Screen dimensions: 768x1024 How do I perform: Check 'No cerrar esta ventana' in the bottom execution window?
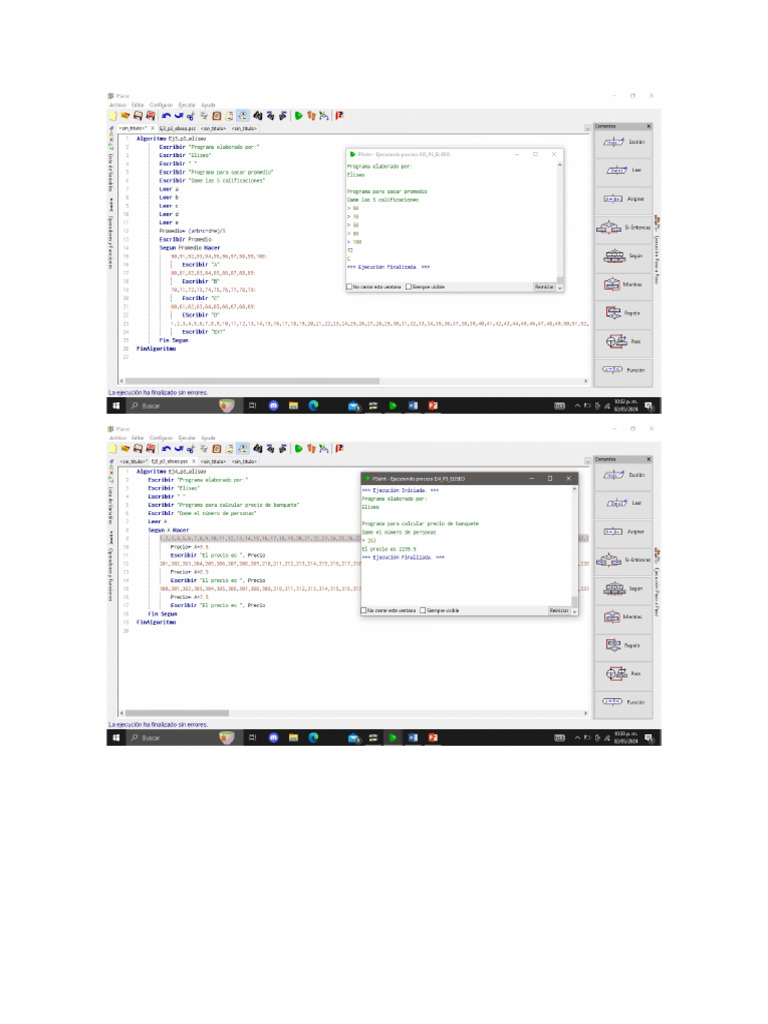coord(364,610)
